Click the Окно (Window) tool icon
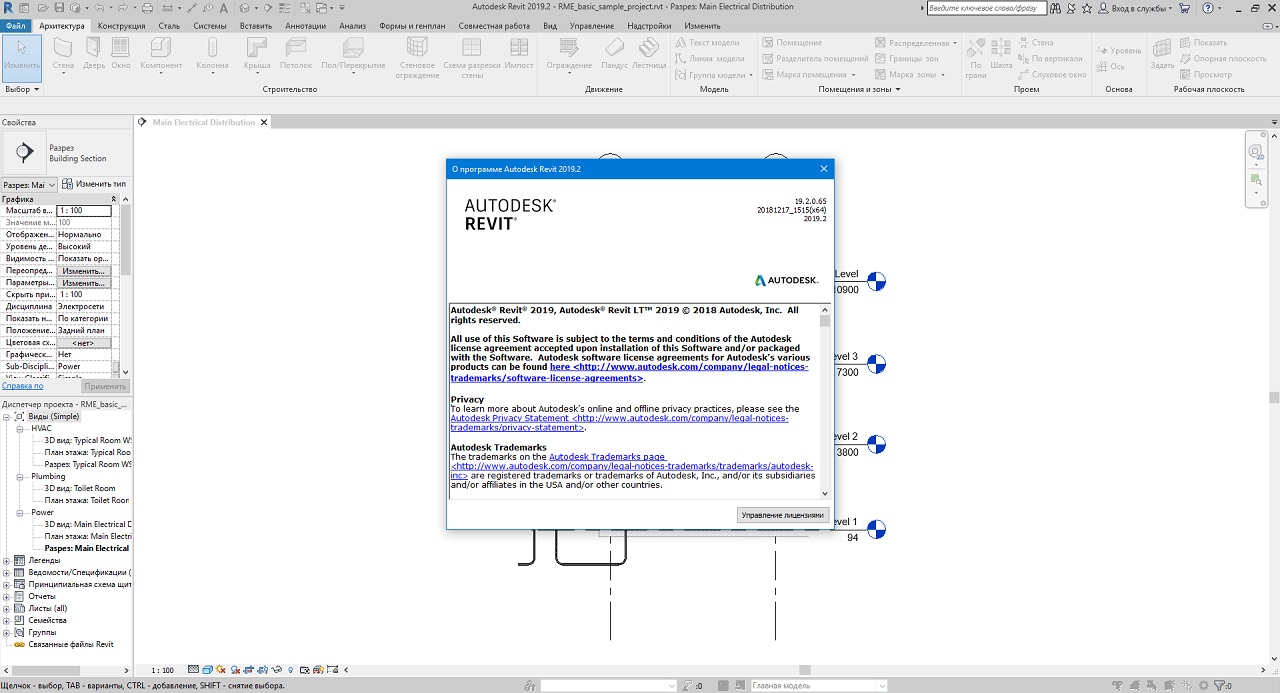The width and height of the screenshot is (1280, 693). point(121,49)
